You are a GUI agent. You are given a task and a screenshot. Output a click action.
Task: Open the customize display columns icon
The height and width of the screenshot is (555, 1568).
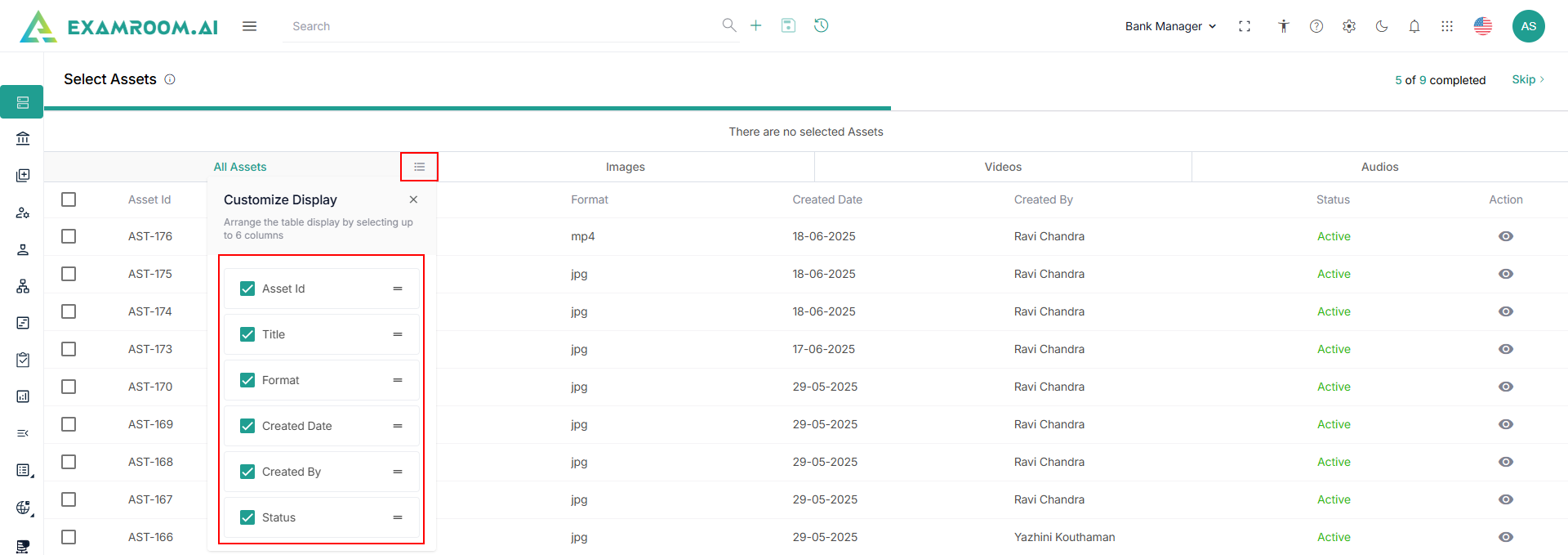419,167
